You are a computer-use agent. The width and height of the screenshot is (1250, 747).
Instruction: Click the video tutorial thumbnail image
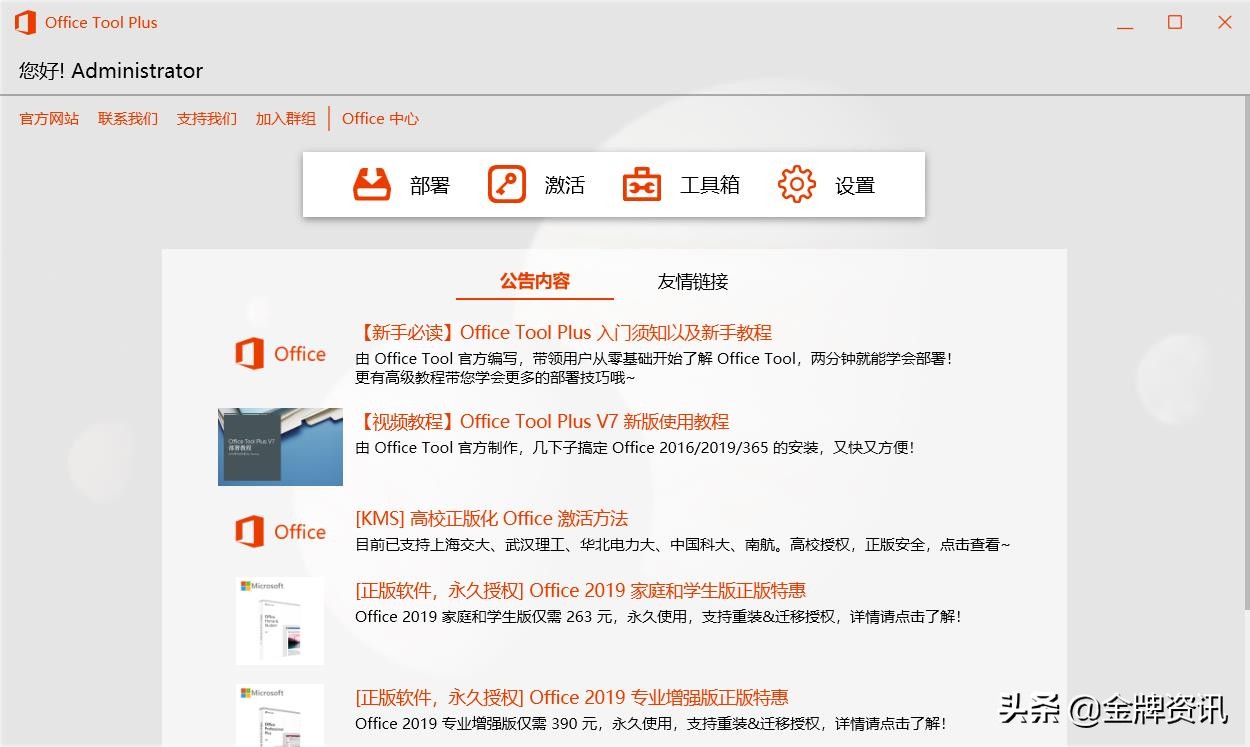pos(280,447)
